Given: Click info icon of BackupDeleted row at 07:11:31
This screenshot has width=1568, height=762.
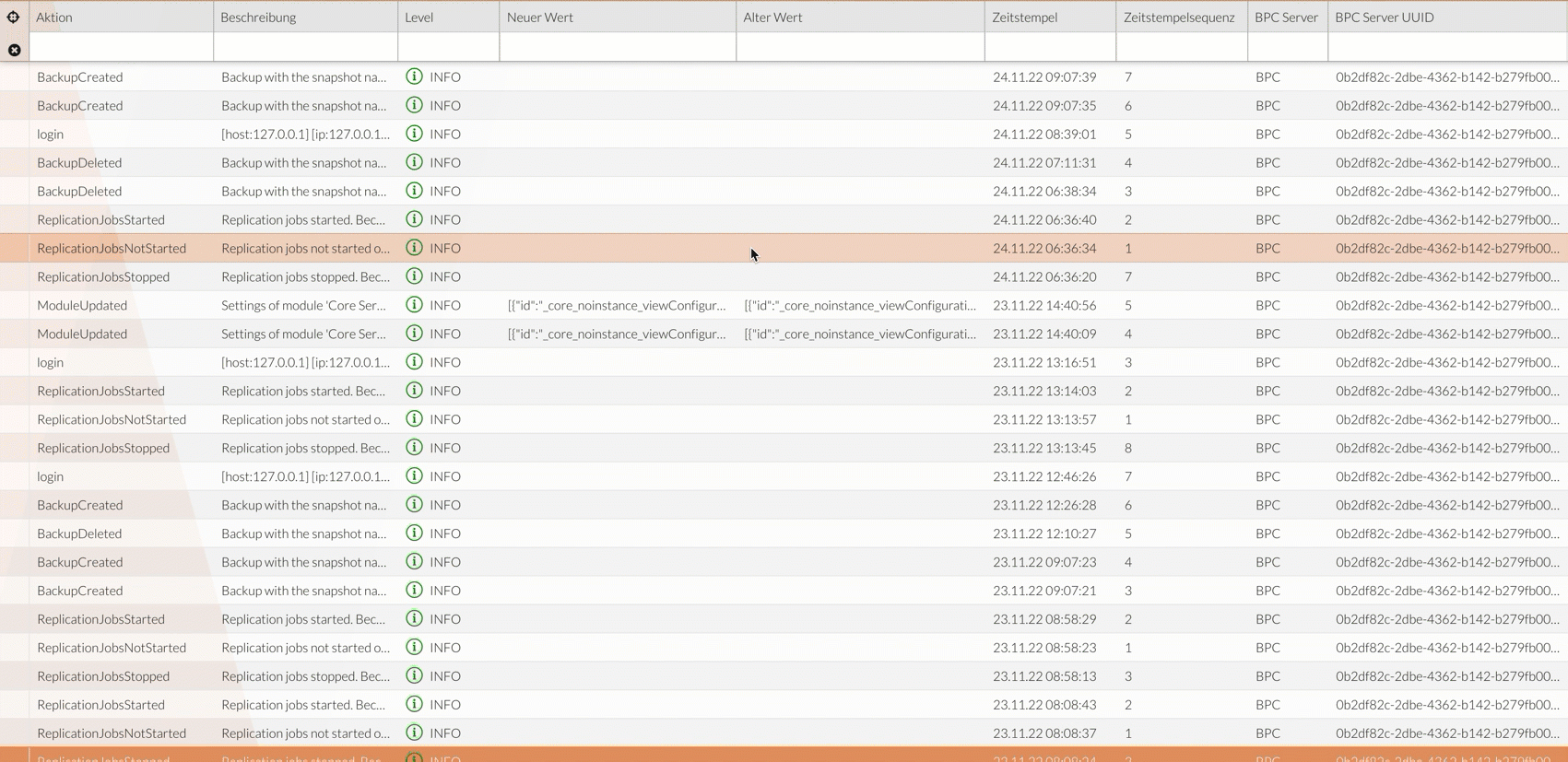Looking at the screenshot, I should pos(415,162).
